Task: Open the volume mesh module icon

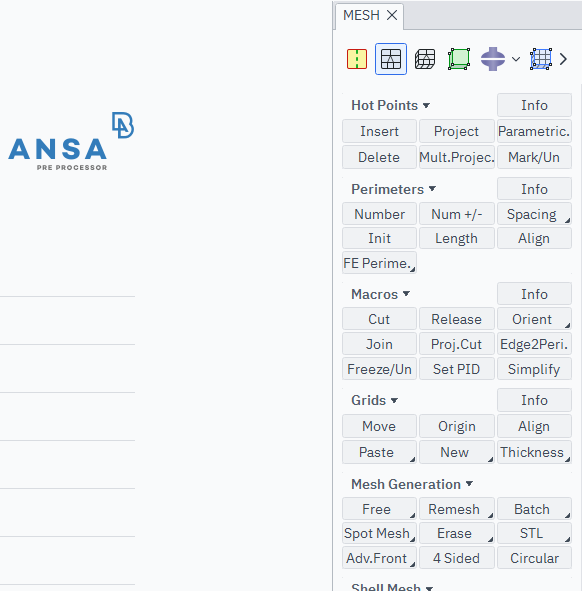Action: [425, 59]
